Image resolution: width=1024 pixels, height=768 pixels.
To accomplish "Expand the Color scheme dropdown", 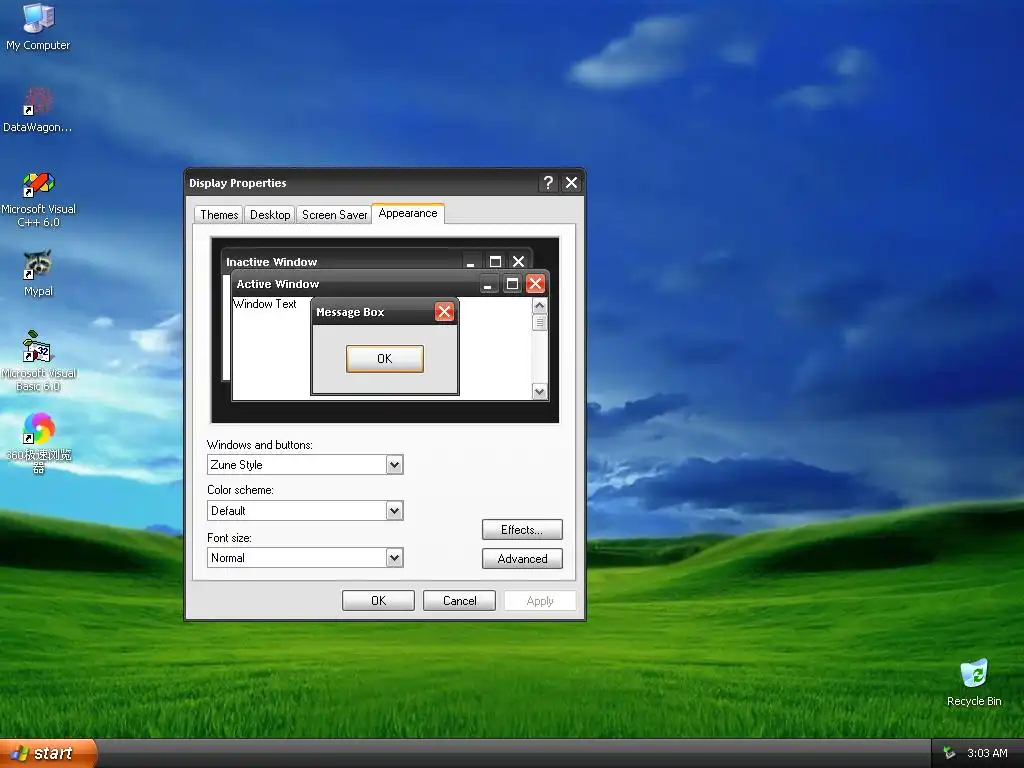I will (x=394, y=511).
